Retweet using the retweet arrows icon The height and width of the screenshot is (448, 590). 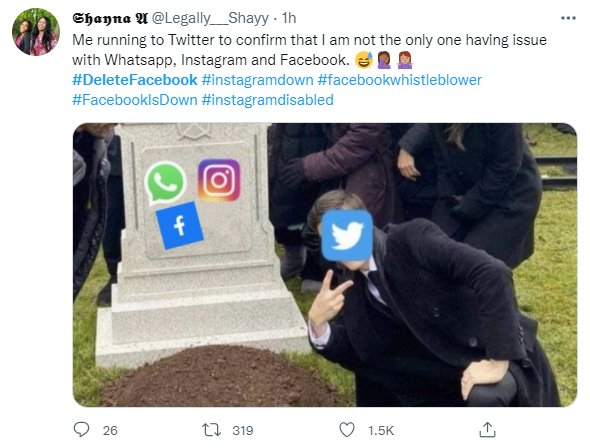pos(211,430)
